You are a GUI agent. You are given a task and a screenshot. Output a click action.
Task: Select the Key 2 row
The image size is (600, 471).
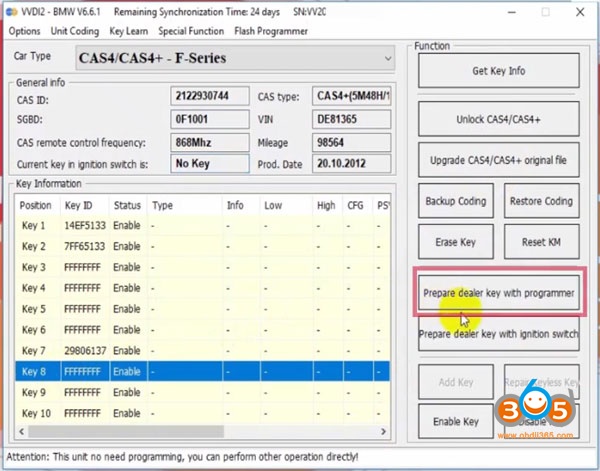point(202,246)
